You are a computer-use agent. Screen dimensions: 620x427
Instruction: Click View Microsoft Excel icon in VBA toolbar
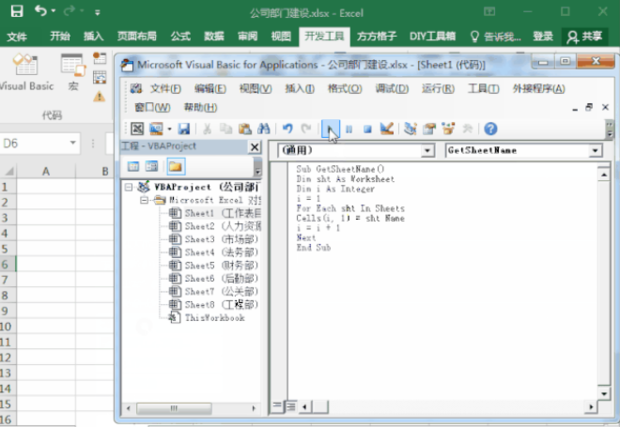(x=137, y=129)
